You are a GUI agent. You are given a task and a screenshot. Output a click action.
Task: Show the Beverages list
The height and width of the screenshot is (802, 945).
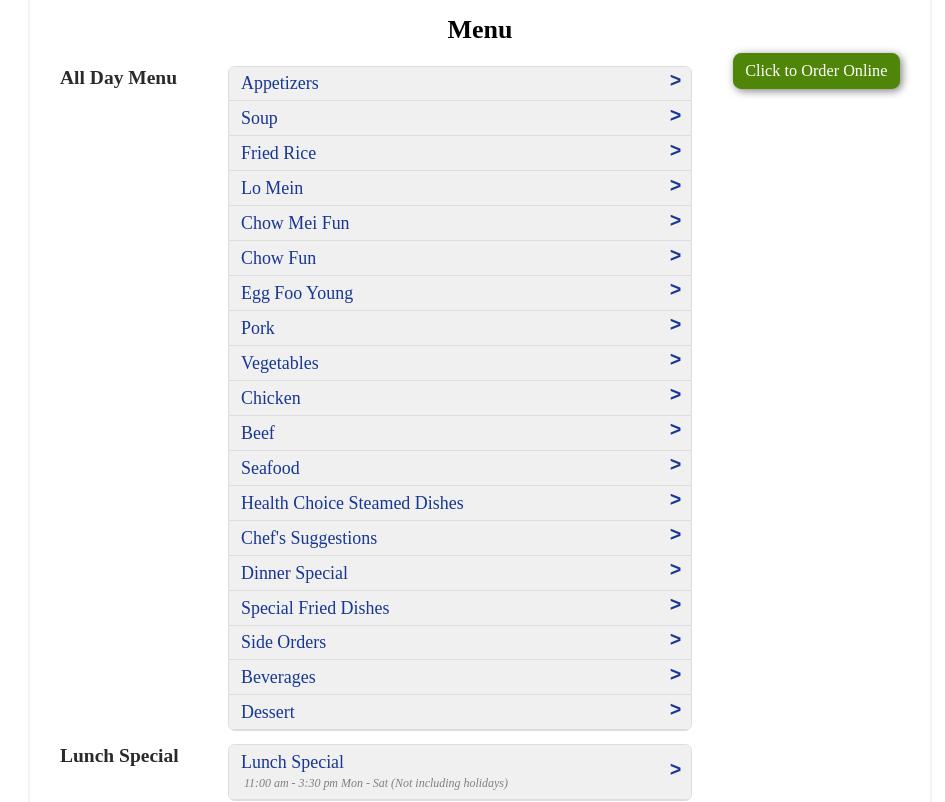tap(278, 677)
